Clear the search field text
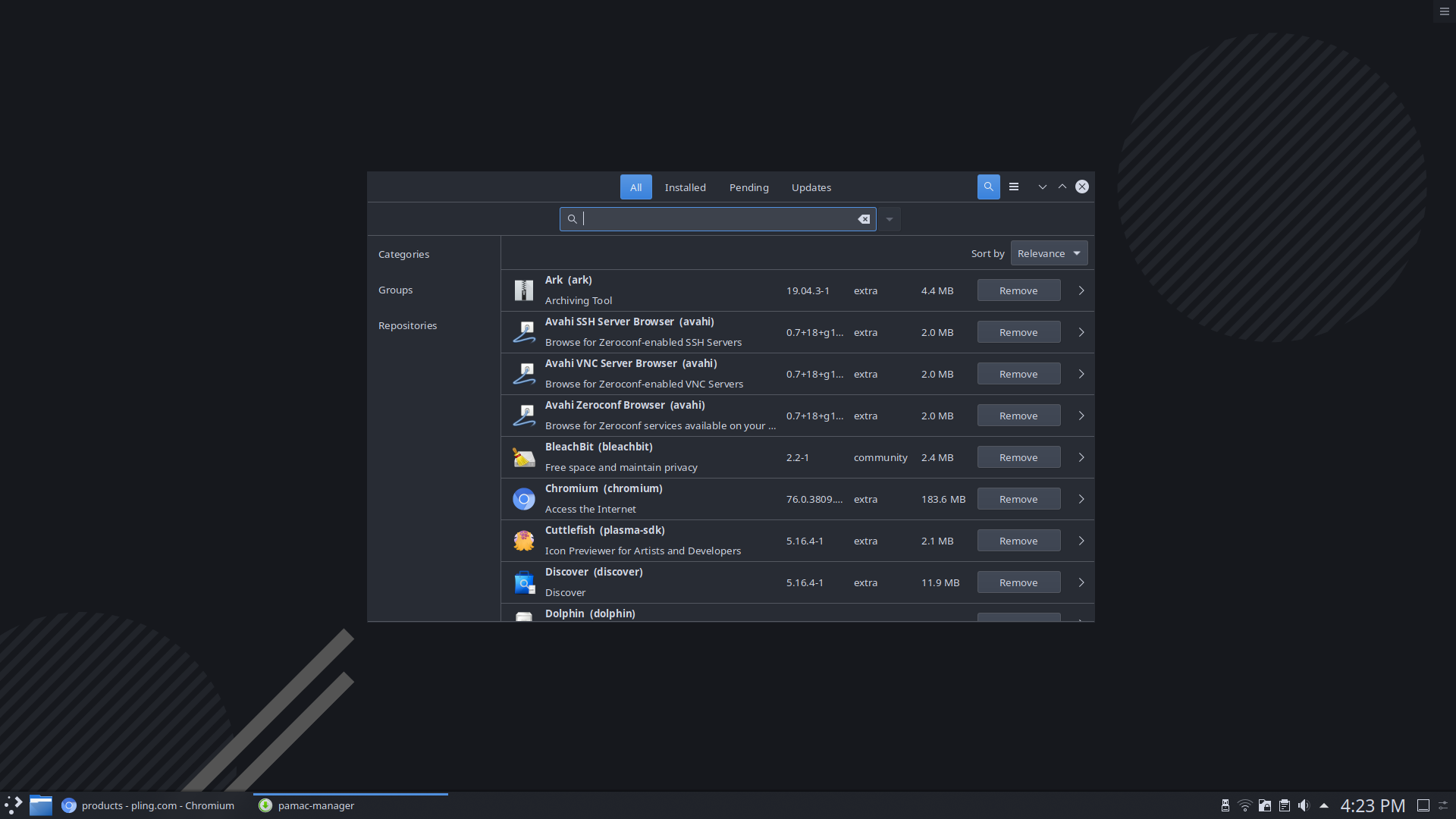1456x819 pixels. (x=864, y=219)
